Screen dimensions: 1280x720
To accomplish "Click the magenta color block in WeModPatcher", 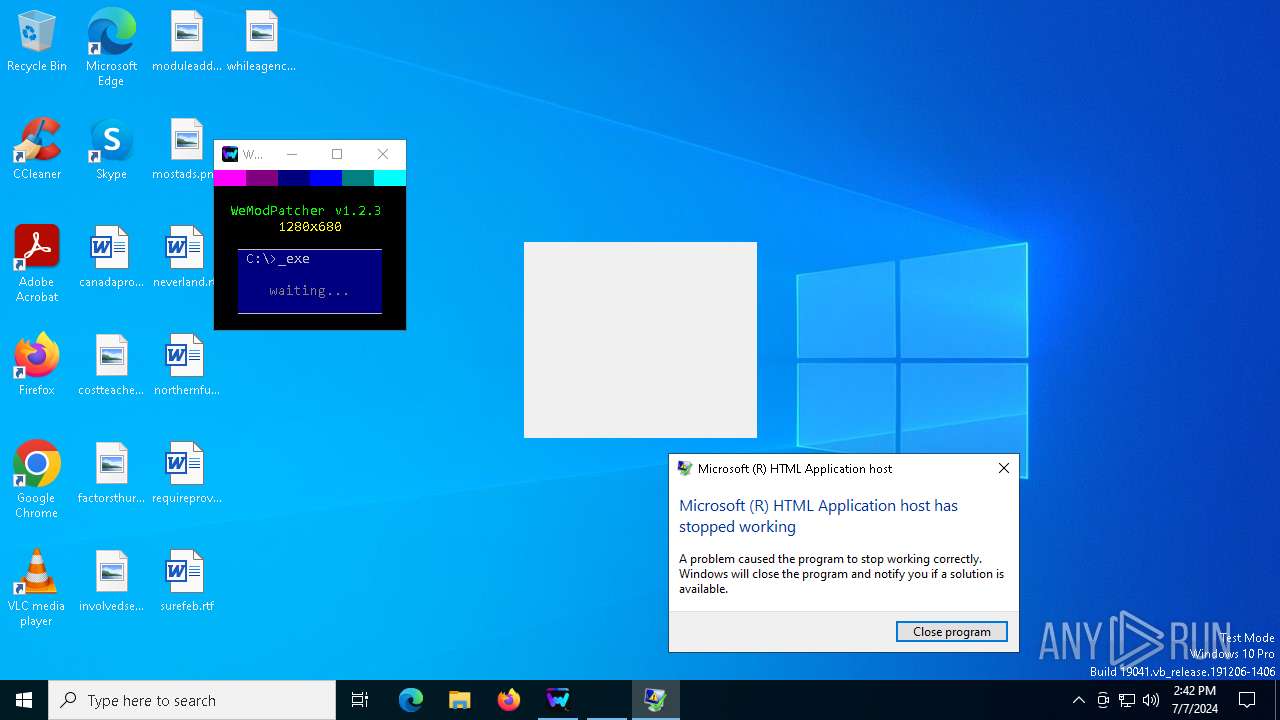I will [230, 178].
